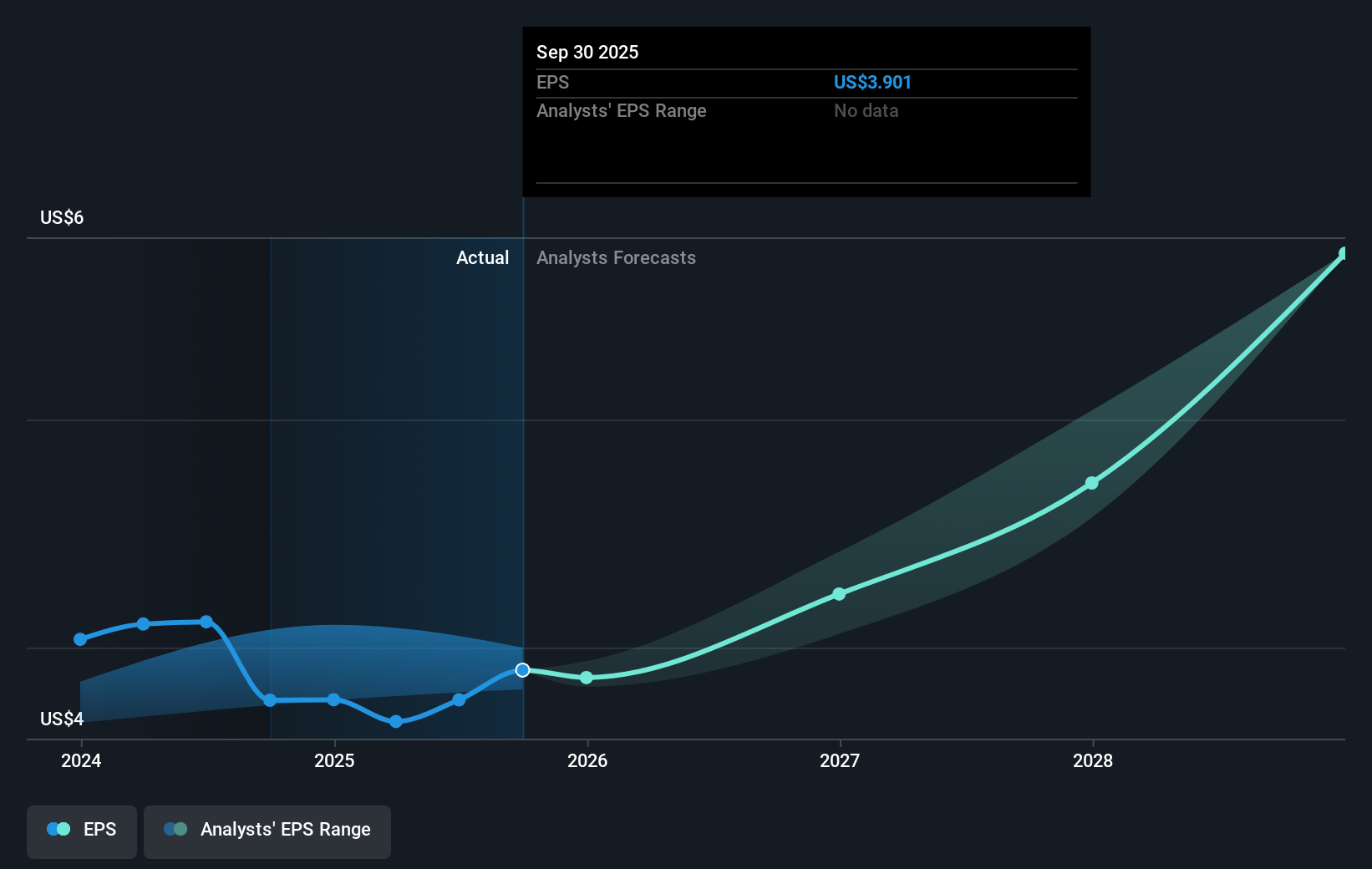
Task: Click the EPS point in the second quarter of 2024
Action: (143, 624)
